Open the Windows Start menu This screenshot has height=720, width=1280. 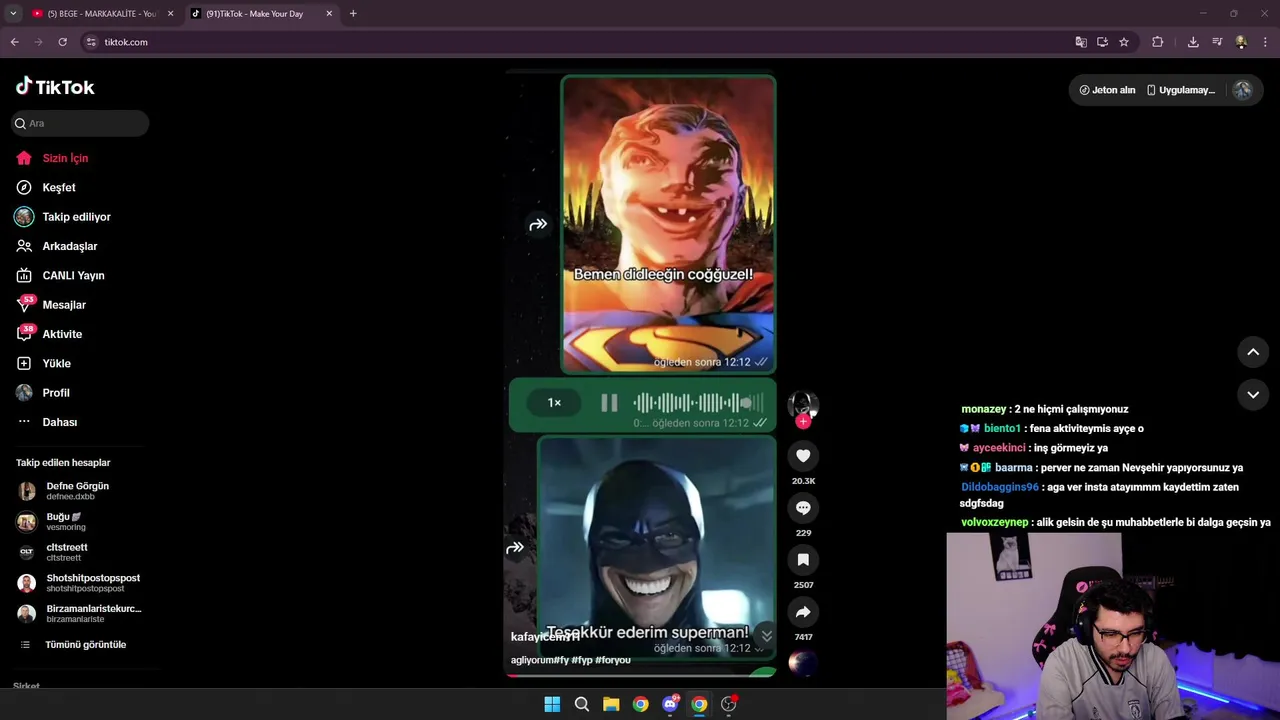552,704
